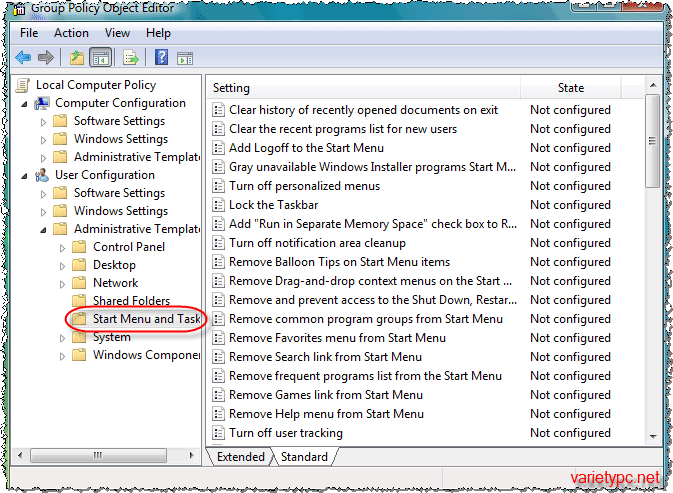Viewport: 673px width, 493px height.
Task: Expand the Control Panel tree node
Action: tap(63, 248)
